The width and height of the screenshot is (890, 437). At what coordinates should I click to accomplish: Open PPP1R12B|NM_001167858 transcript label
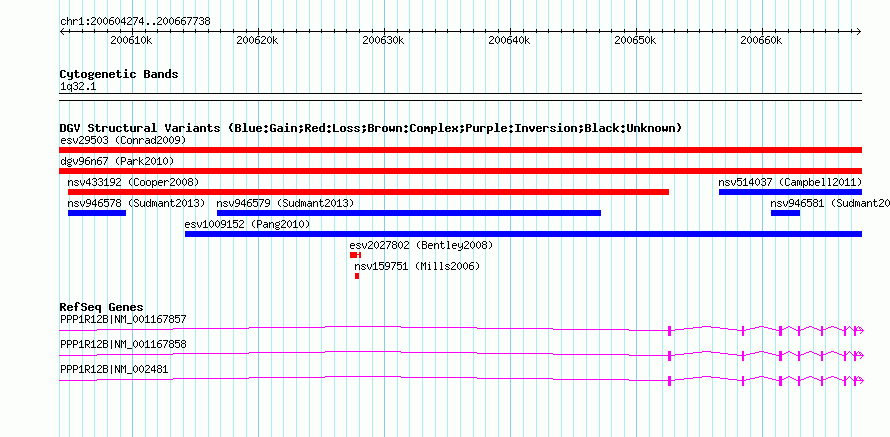(123, 344)
